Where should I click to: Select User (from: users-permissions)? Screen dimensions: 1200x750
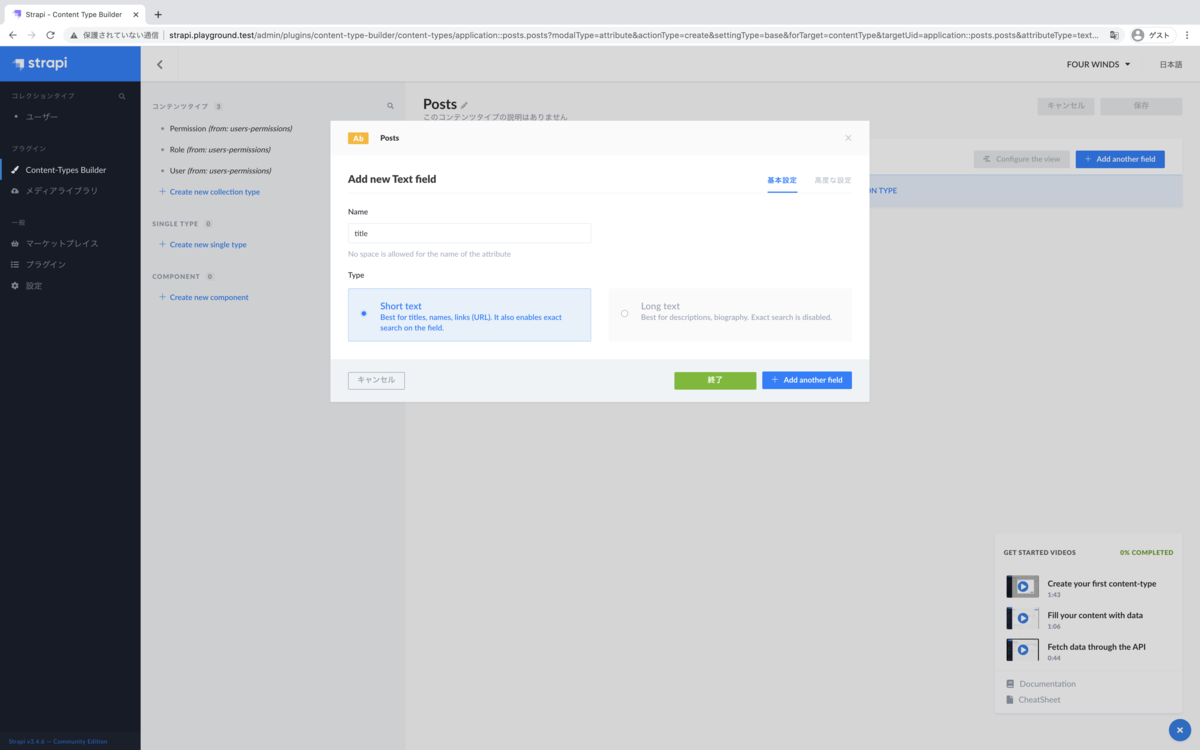[x=220, y=170]
